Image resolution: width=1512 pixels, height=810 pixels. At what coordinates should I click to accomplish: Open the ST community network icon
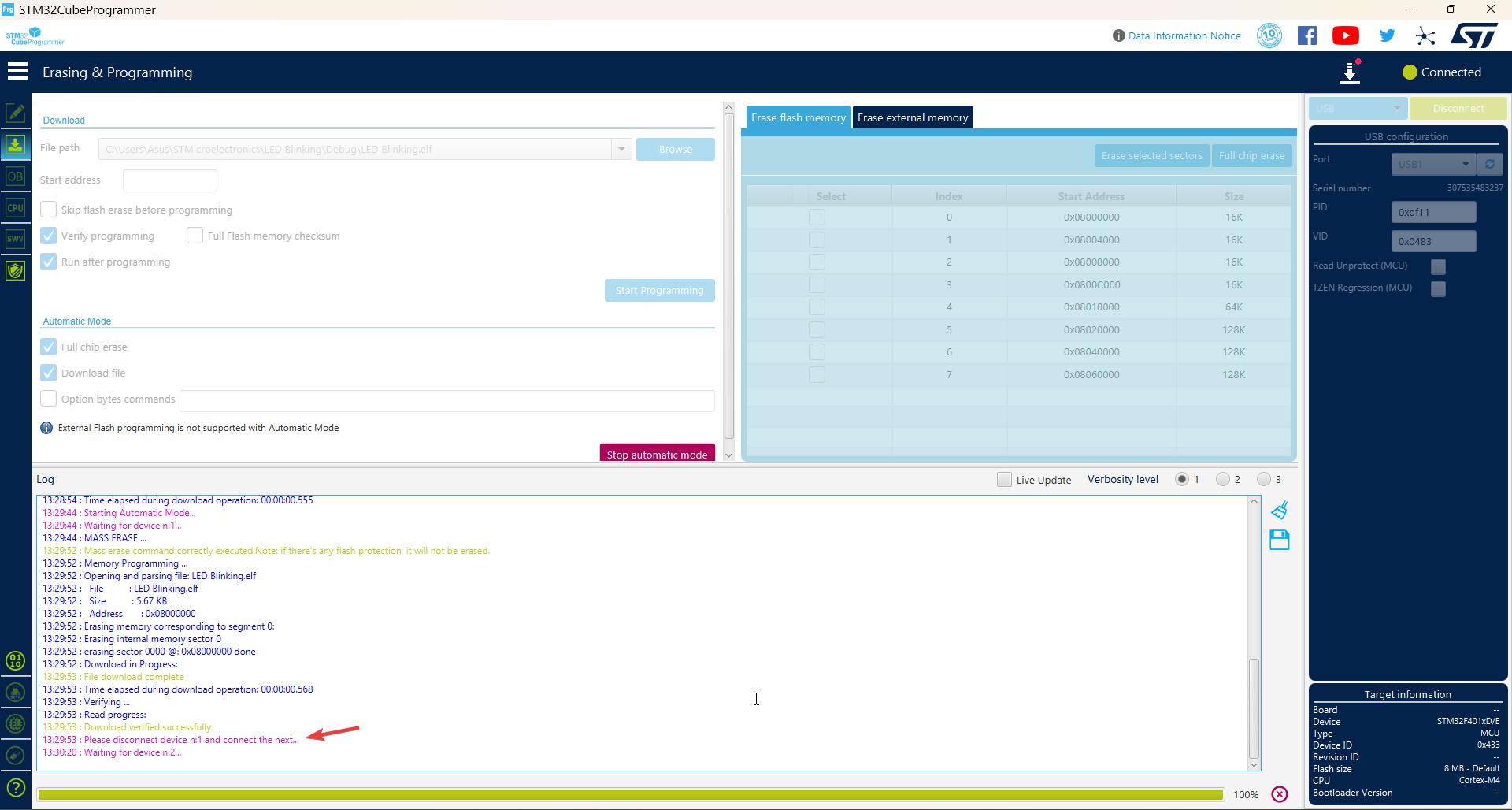coord(1425,35)
